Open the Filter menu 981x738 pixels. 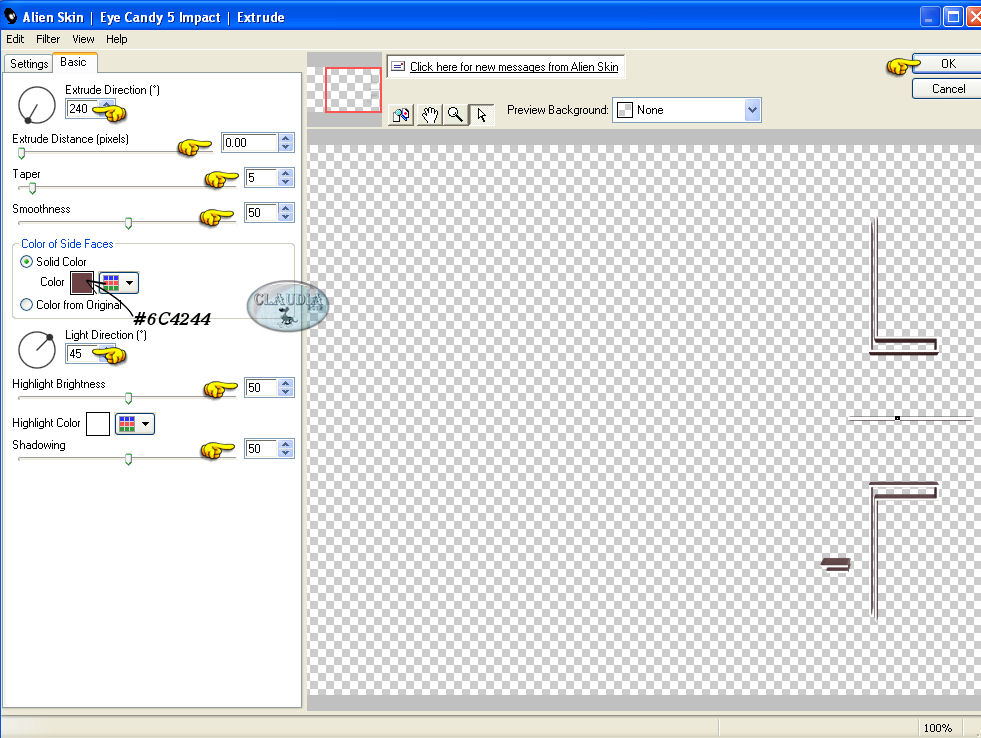point(48,39)
